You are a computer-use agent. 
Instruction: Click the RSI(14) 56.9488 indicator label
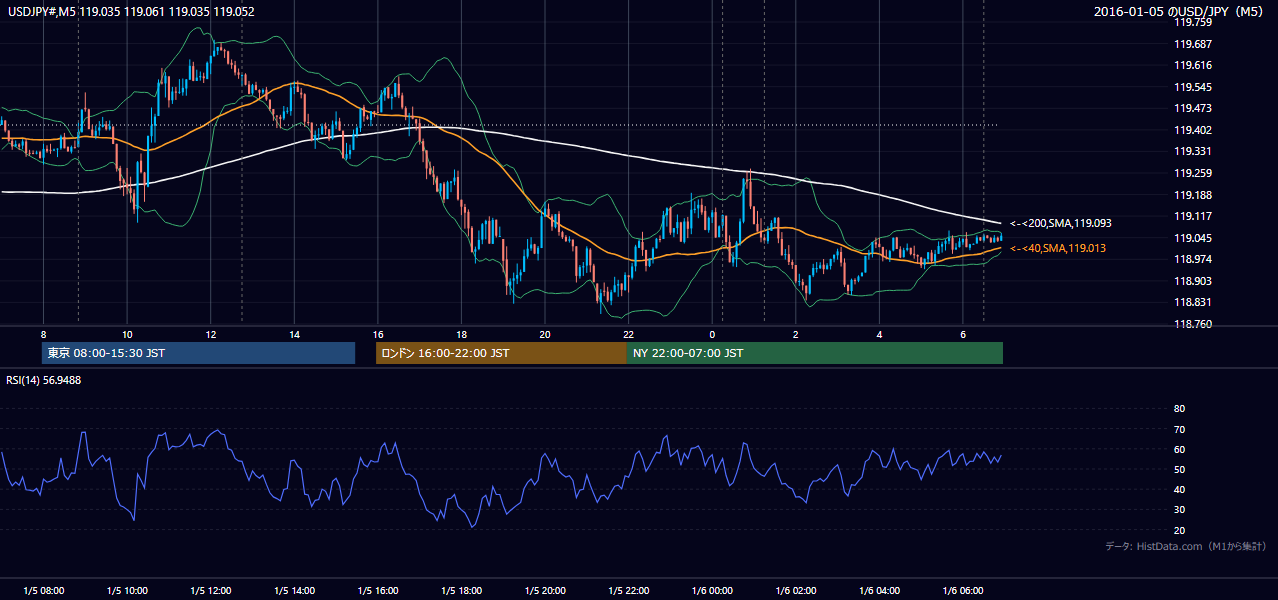[44, 380]
